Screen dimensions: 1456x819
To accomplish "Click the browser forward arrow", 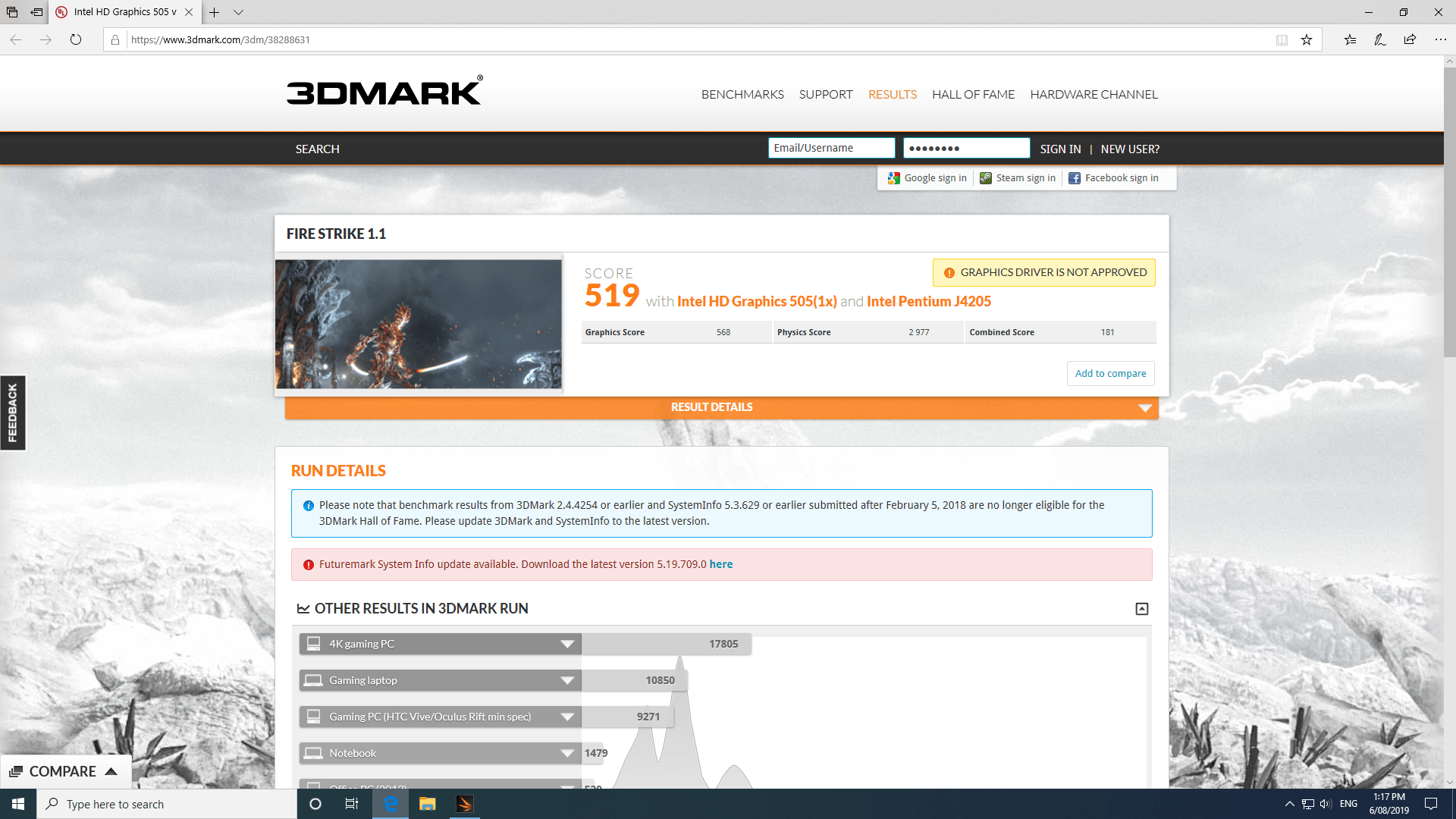I will pos(45,39).
